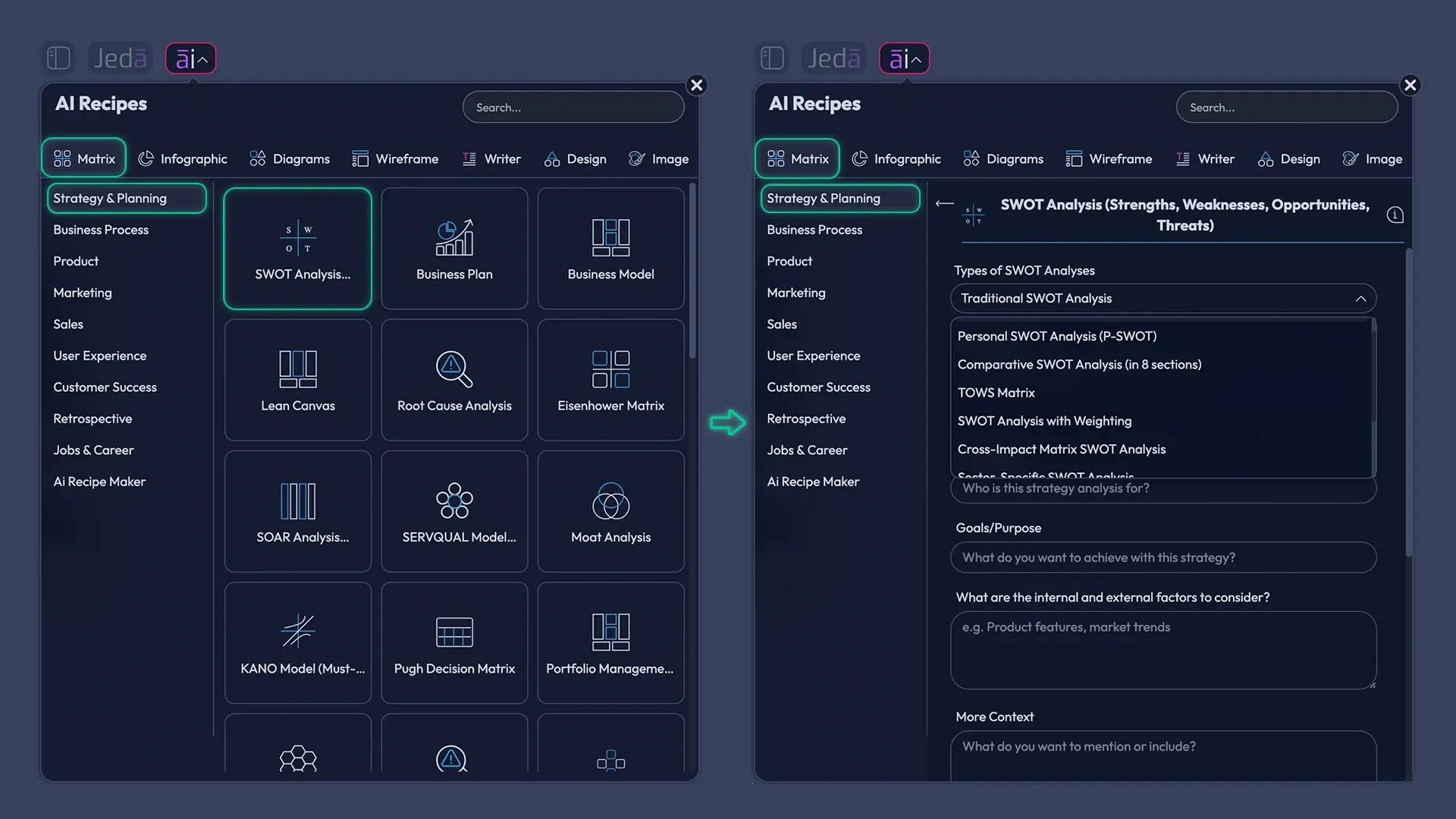Open the Wireframe tab in left panel
1456x819 pixels.
(395, 158)
